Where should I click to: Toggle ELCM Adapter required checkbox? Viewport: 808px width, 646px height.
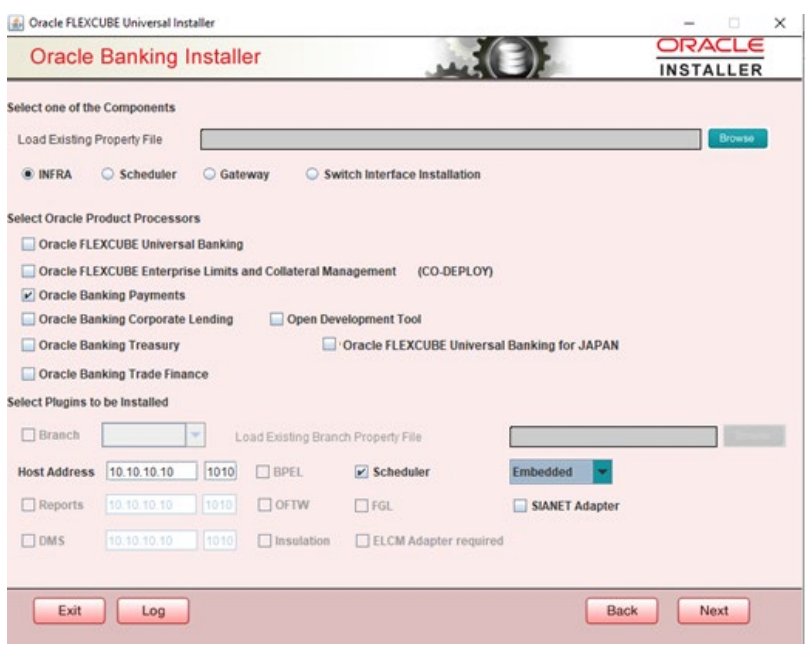(x=363, y=541)
